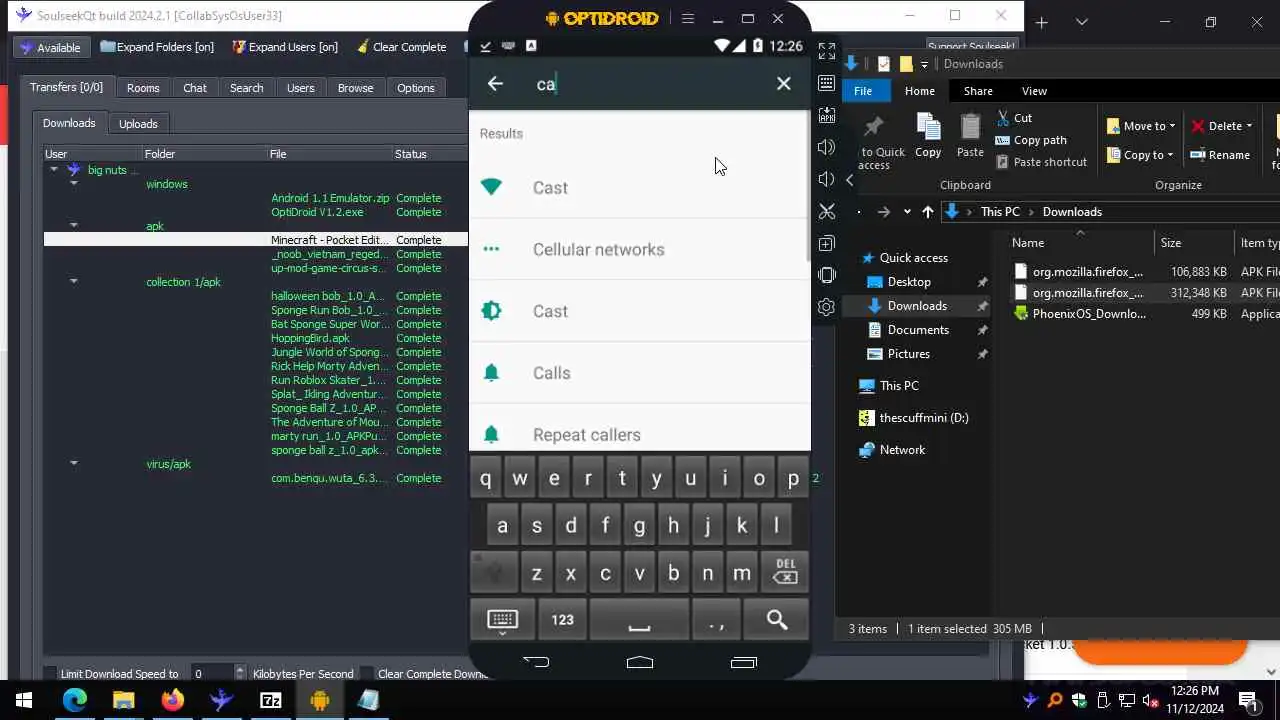Image resolution: width=1280 pixels, height=720 pixels.
Task: Click the OptiDroid install APK icon
Action: (826, 115)
